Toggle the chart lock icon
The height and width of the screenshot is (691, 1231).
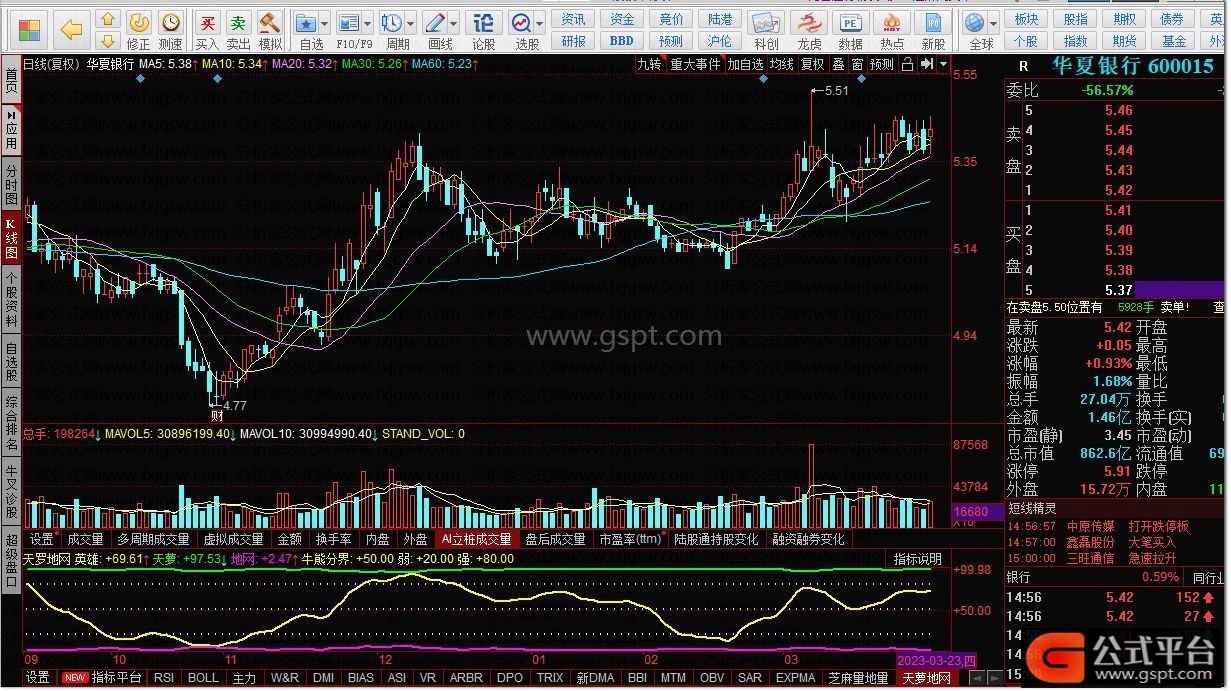[907, 64]
